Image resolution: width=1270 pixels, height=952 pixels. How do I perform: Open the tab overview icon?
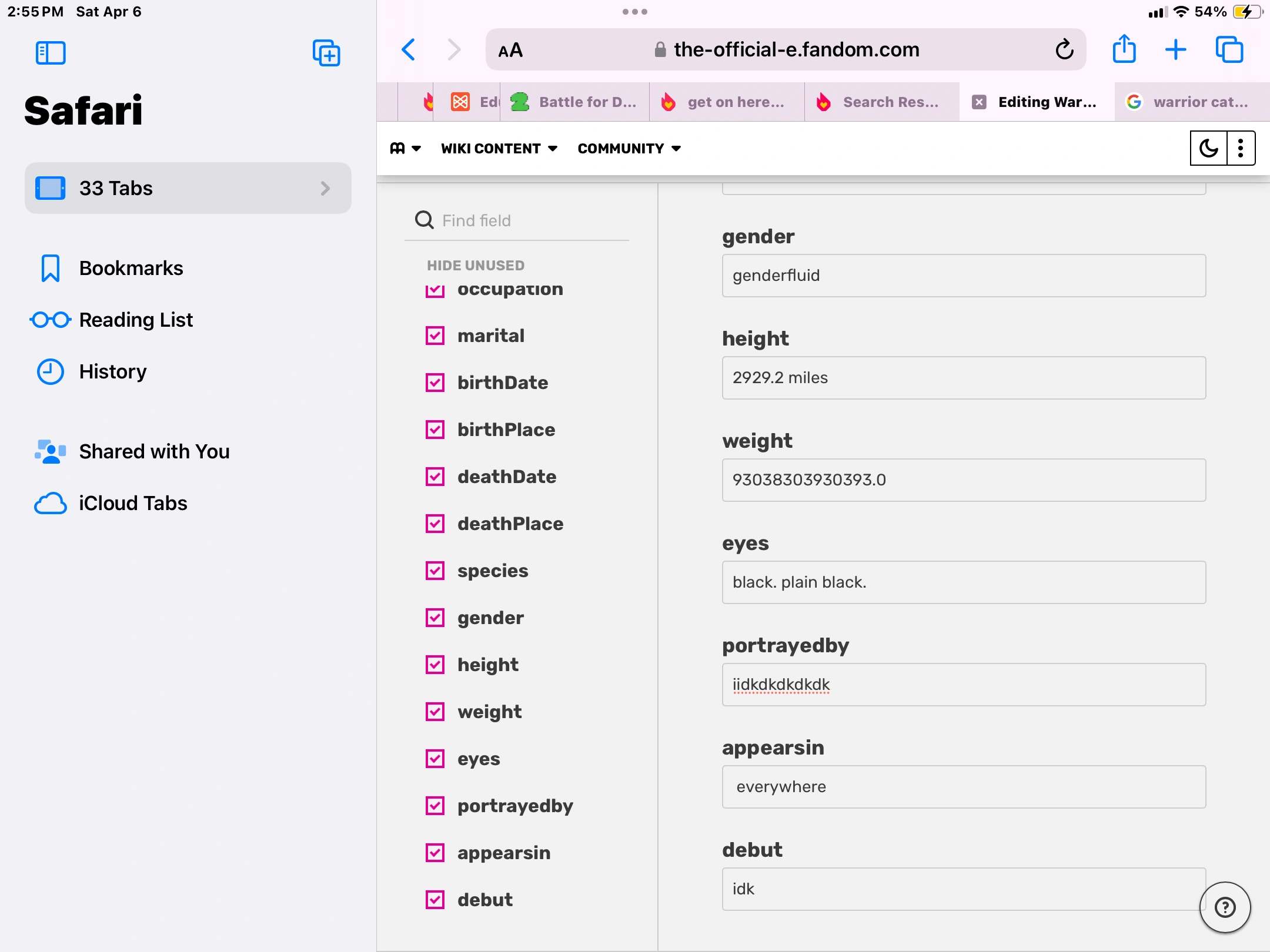(x=1229, y=50)
